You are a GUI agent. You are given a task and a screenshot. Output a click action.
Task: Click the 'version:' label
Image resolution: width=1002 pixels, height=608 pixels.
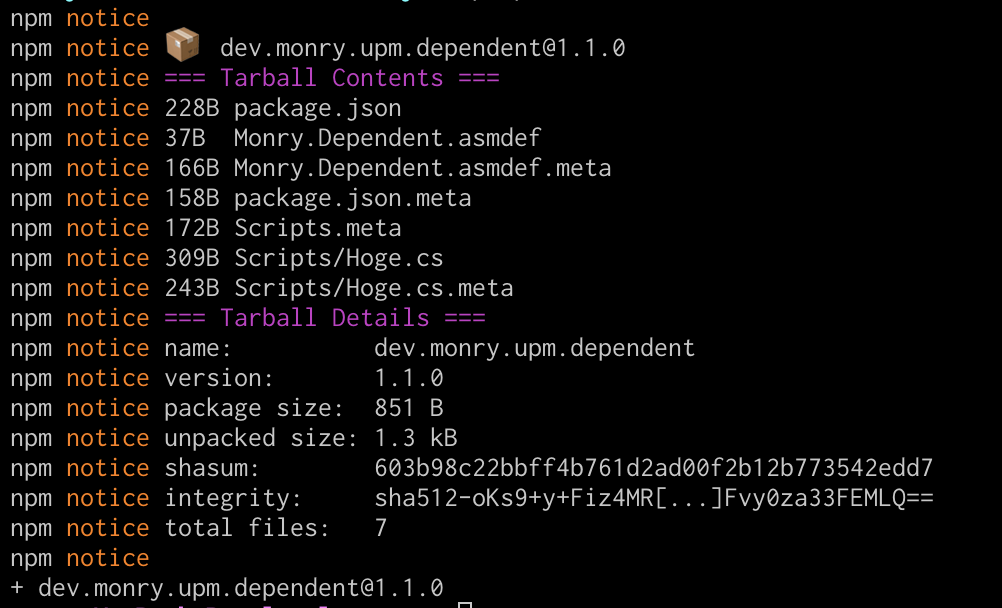coord(219,378)
